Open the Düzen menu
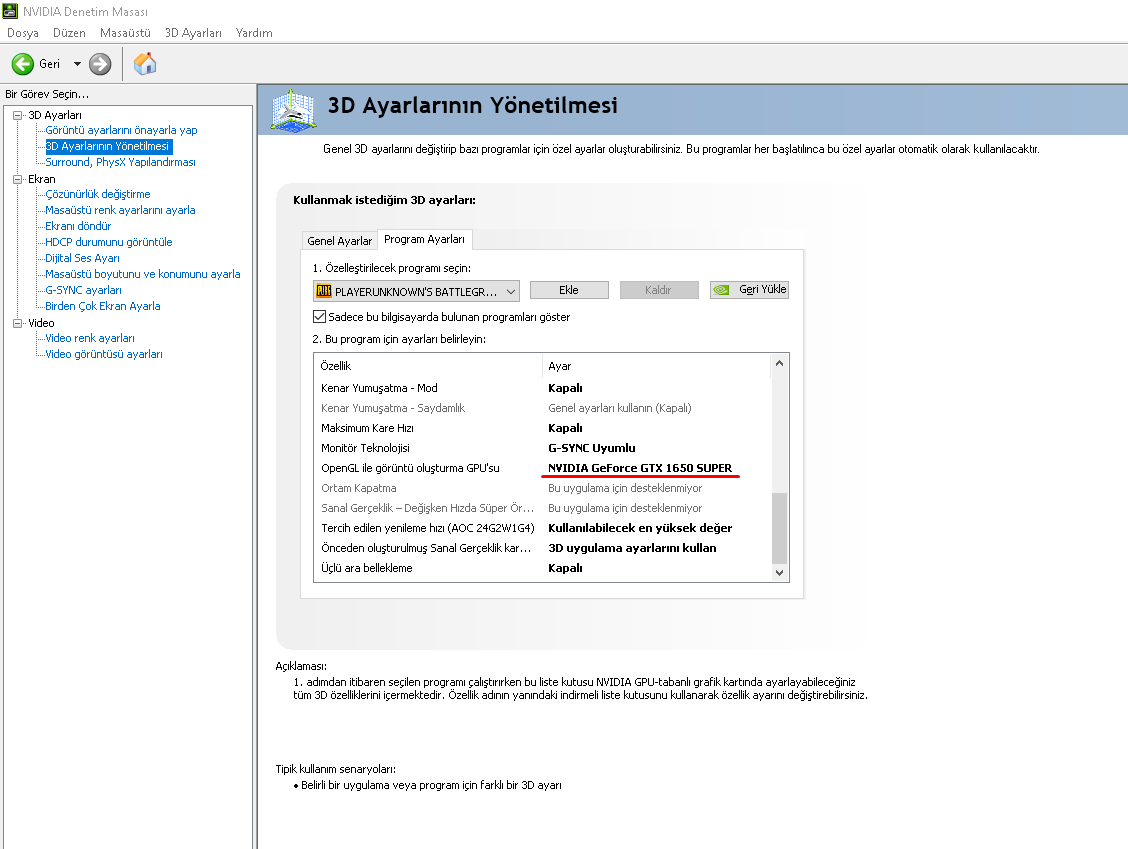1128x849 pixels. pyautogui.click(x=69, y=33)
